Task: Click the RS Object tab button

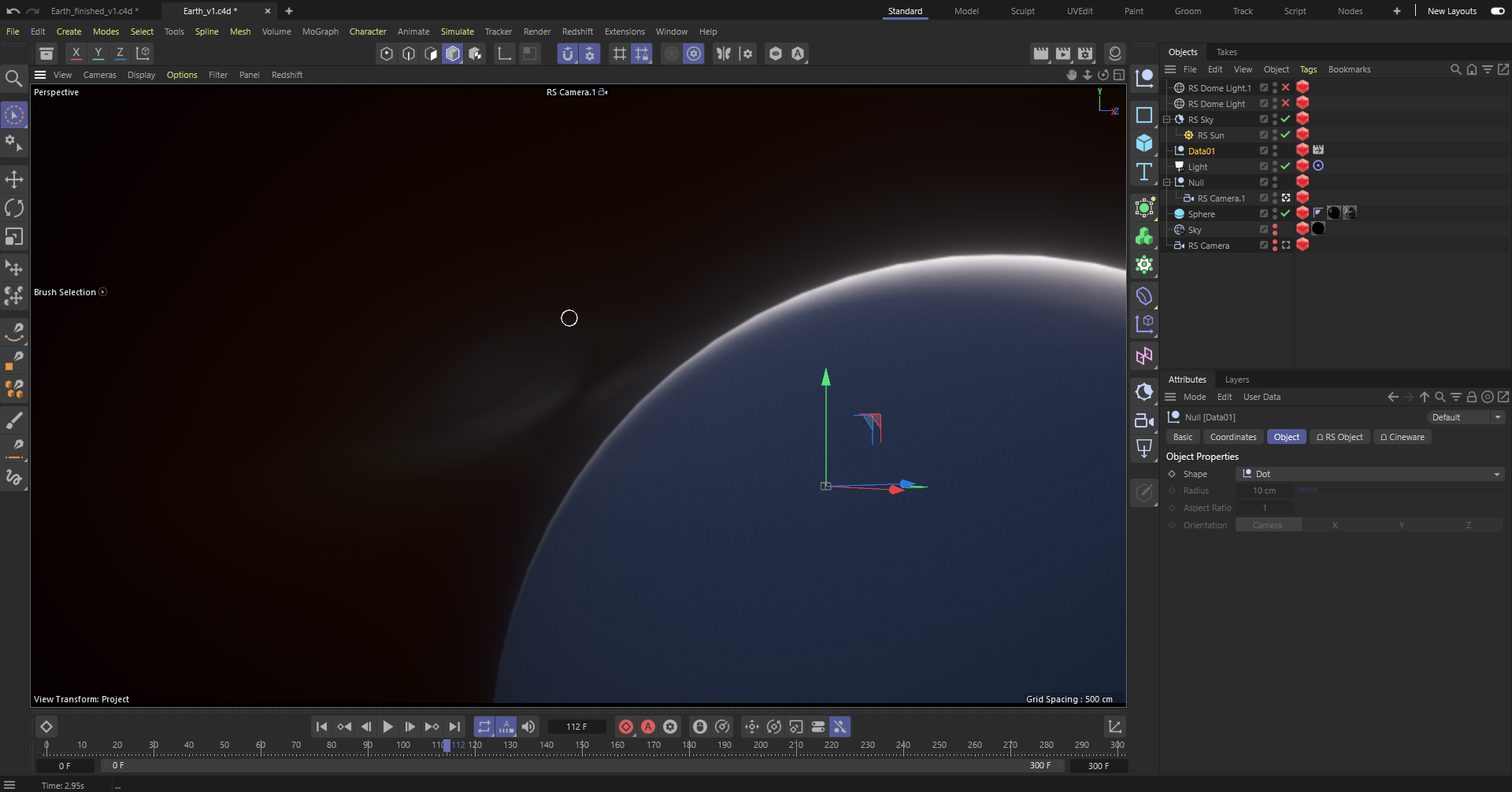Action: 1339,437
